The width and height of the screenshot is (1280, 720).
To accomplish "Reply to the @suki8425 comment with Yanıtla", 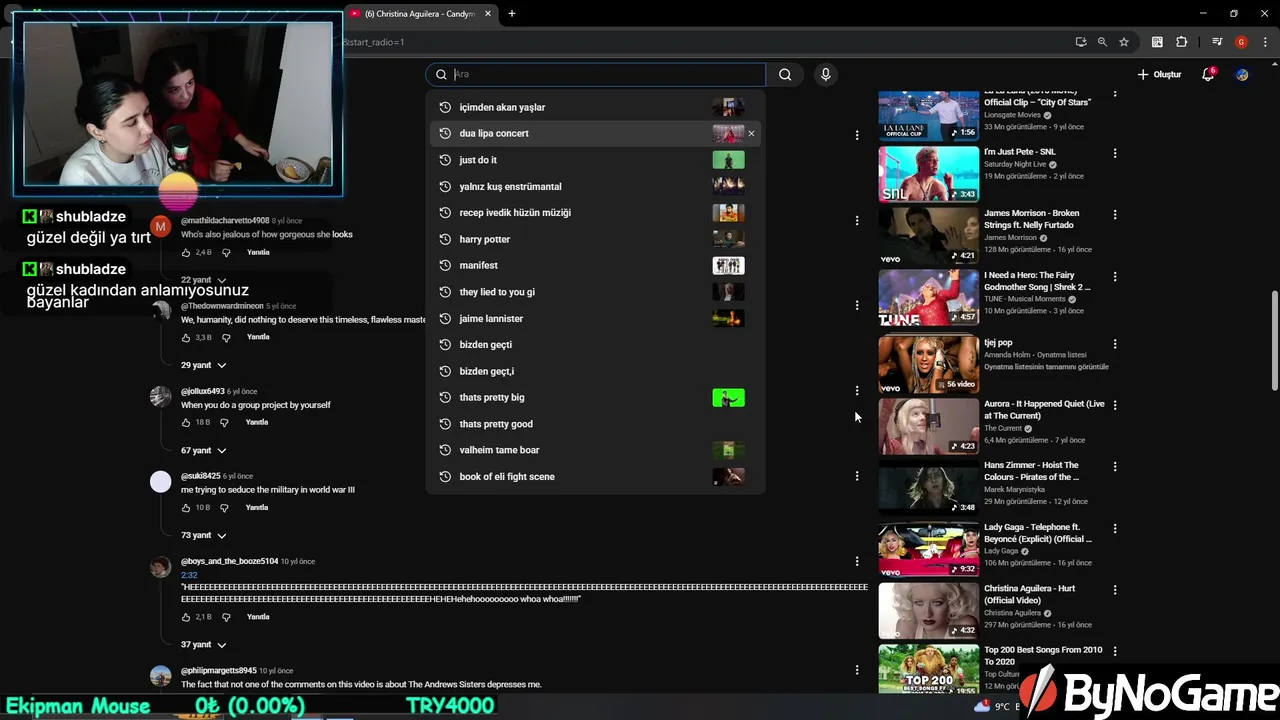I will pos(257,508).
